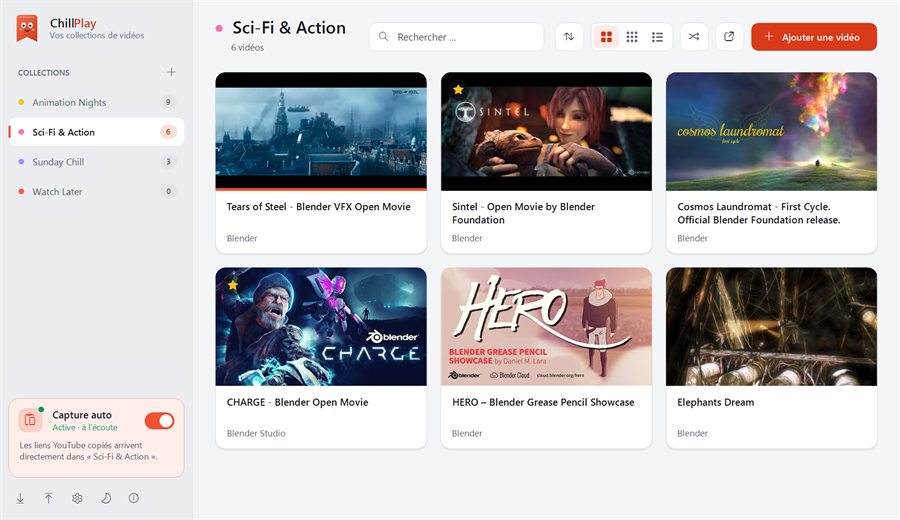Click title Tears of Steel - Blender VFX Open Movie
Screen dimensions: 900x520
(x=319, y=207)
